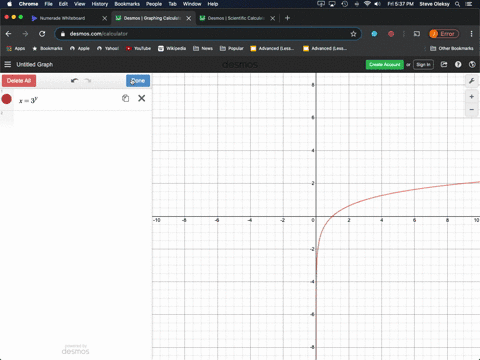Open the Window menu
Screen dimensions: 480x360
[x=192, y=4]
